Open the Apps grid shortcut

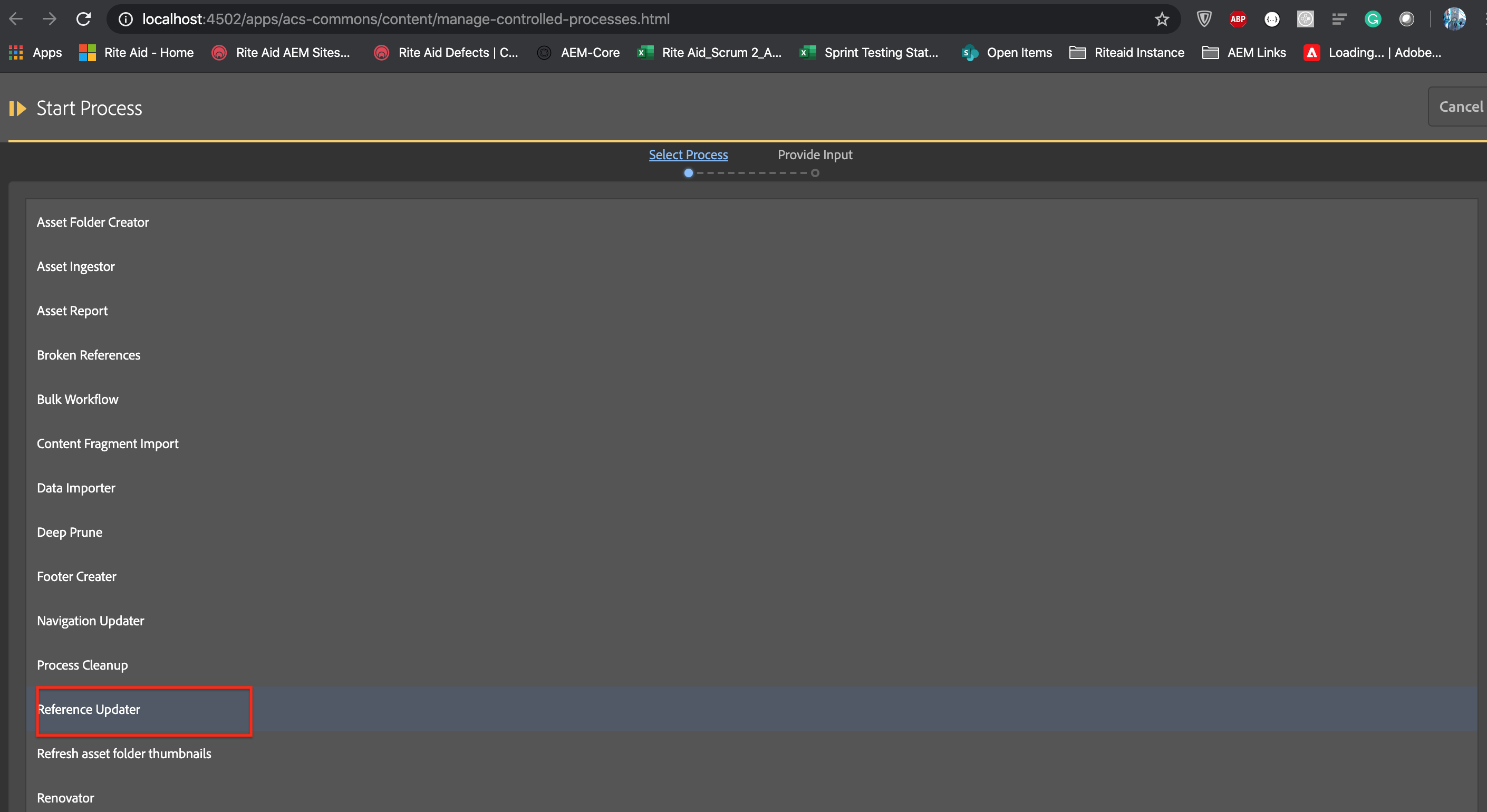(35, 53)
